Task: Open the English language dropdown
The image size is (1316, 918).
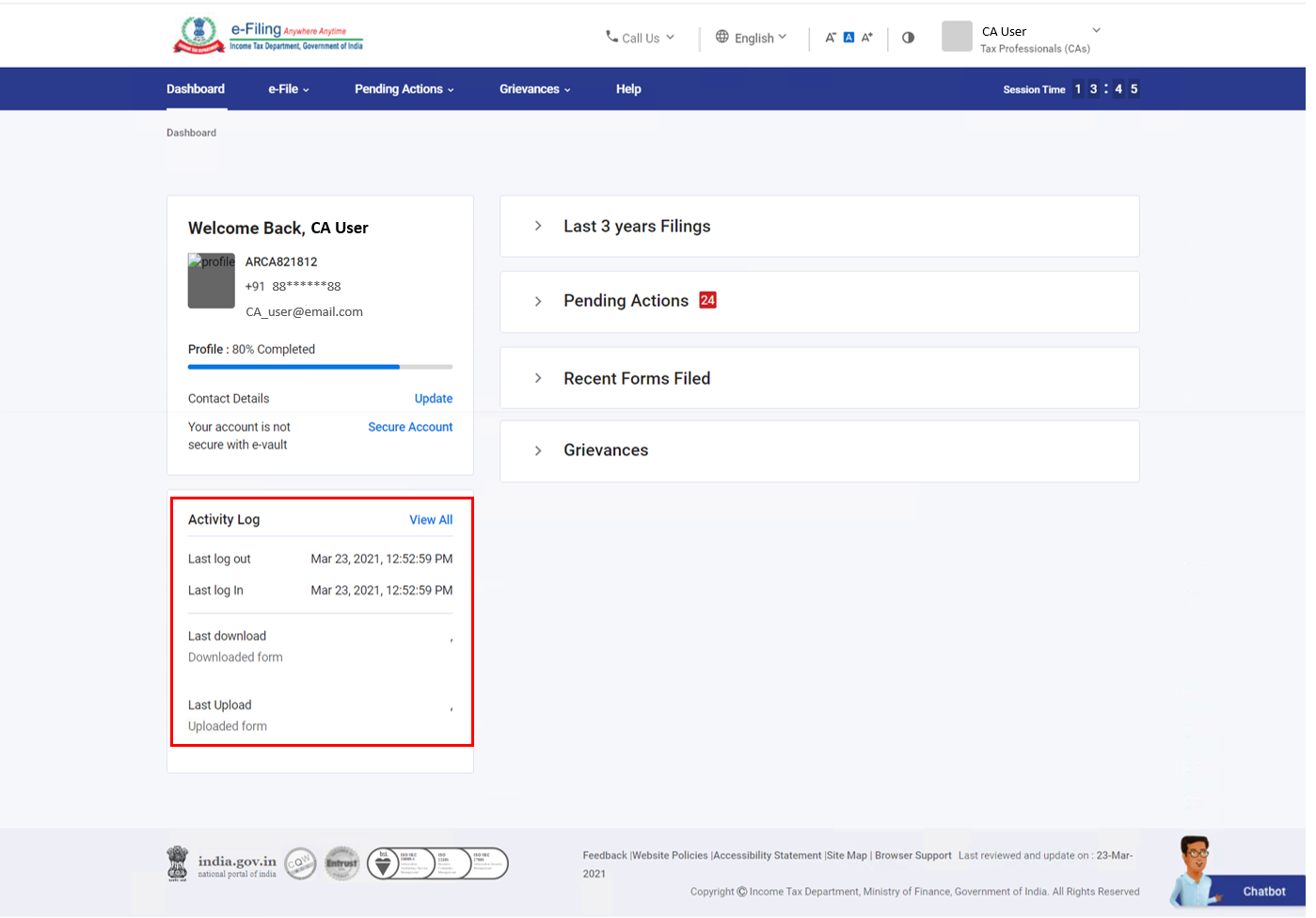Action: (752, 38)
